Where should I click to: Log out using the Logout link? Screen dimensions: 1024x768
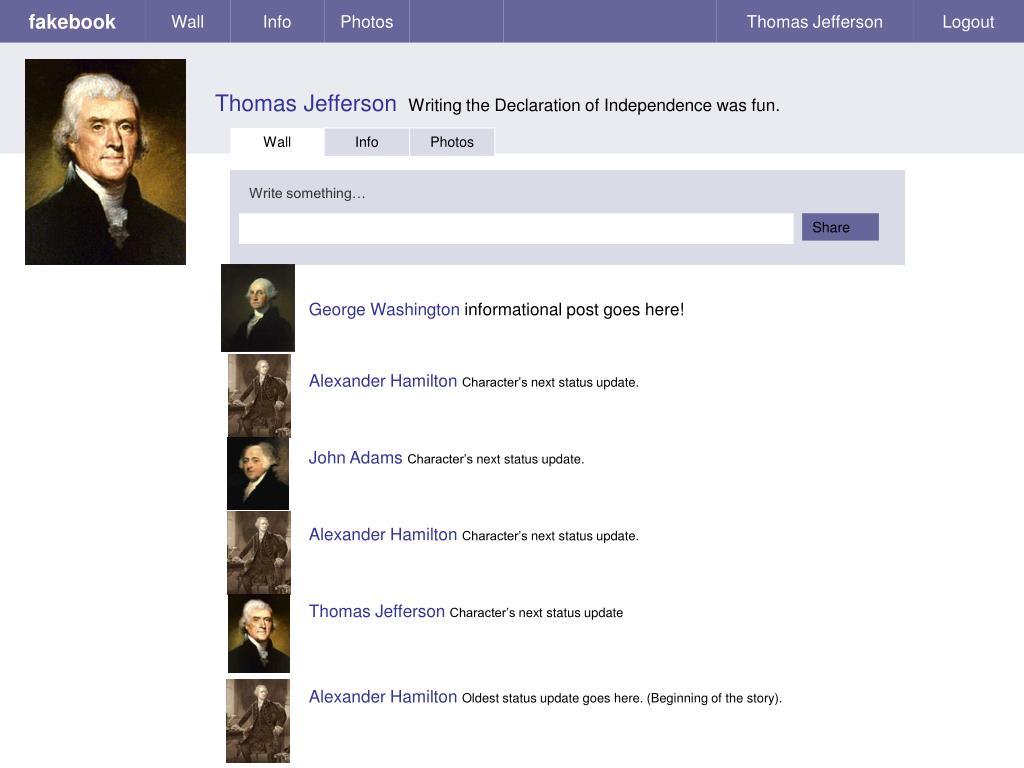click(968, 22)
